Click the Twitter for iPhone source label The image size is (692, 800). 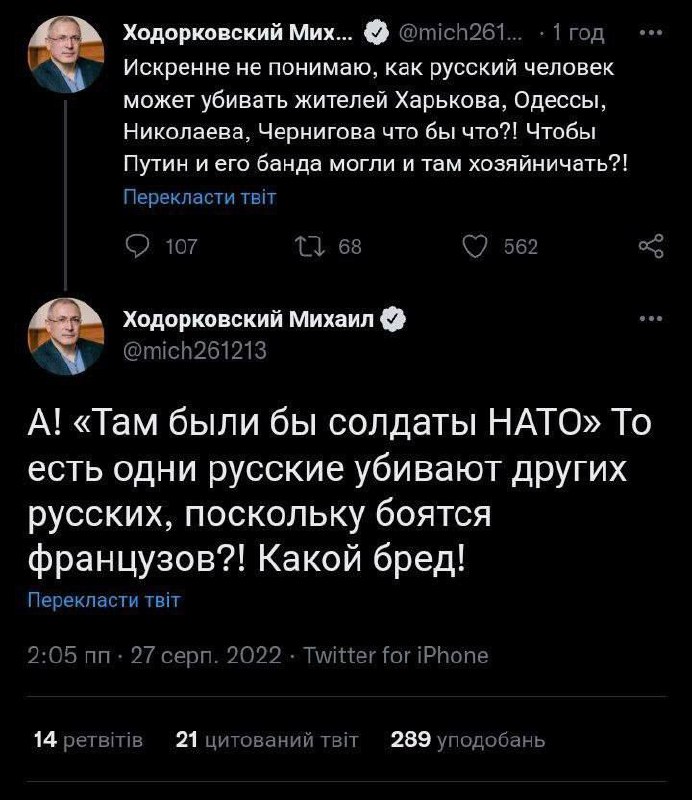(395, 656)
